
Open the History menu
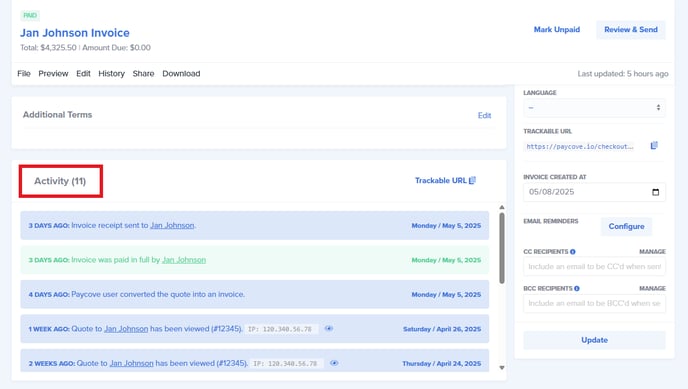[x=111, y=74]
